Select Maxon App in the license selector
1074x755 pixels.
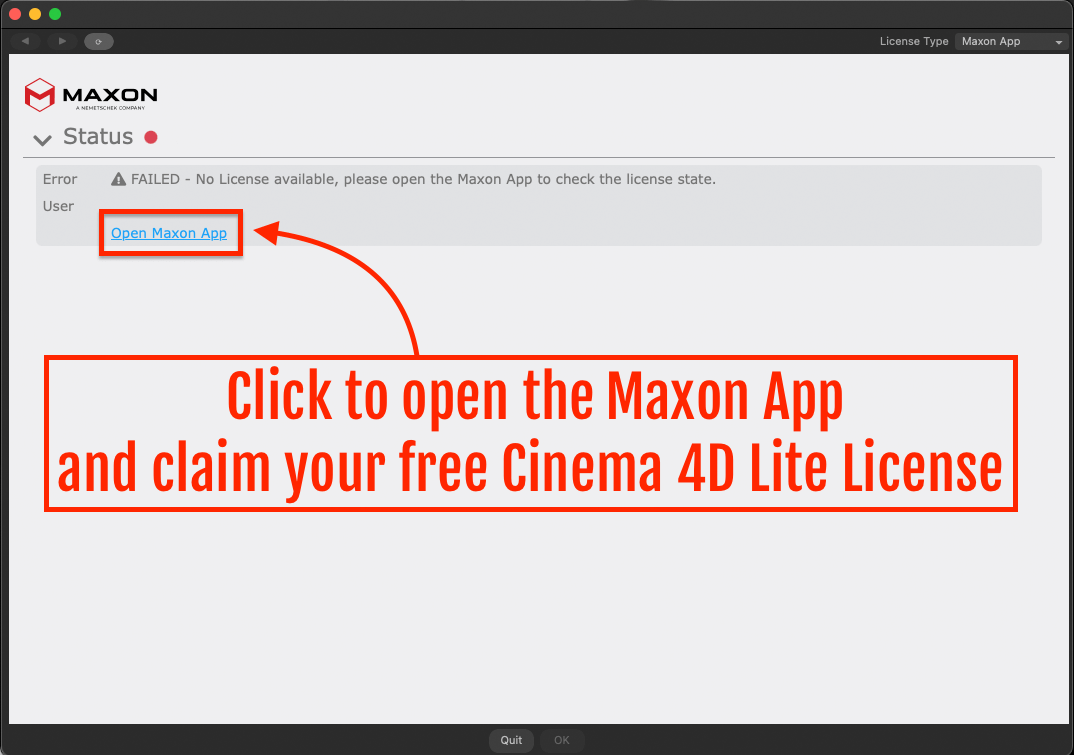coord(1005,41)
